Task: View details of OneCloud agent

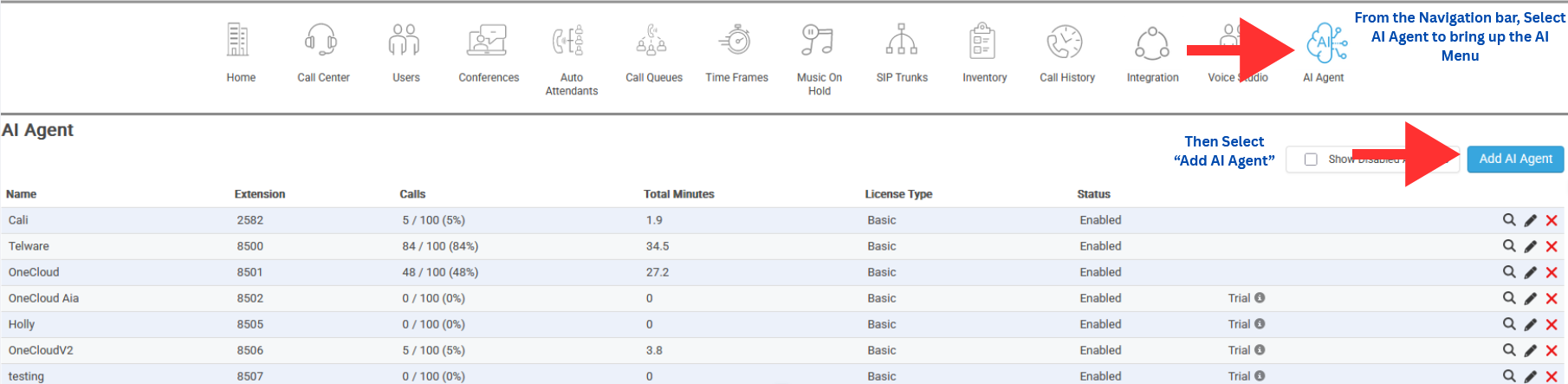Action: pos(1509,272)
